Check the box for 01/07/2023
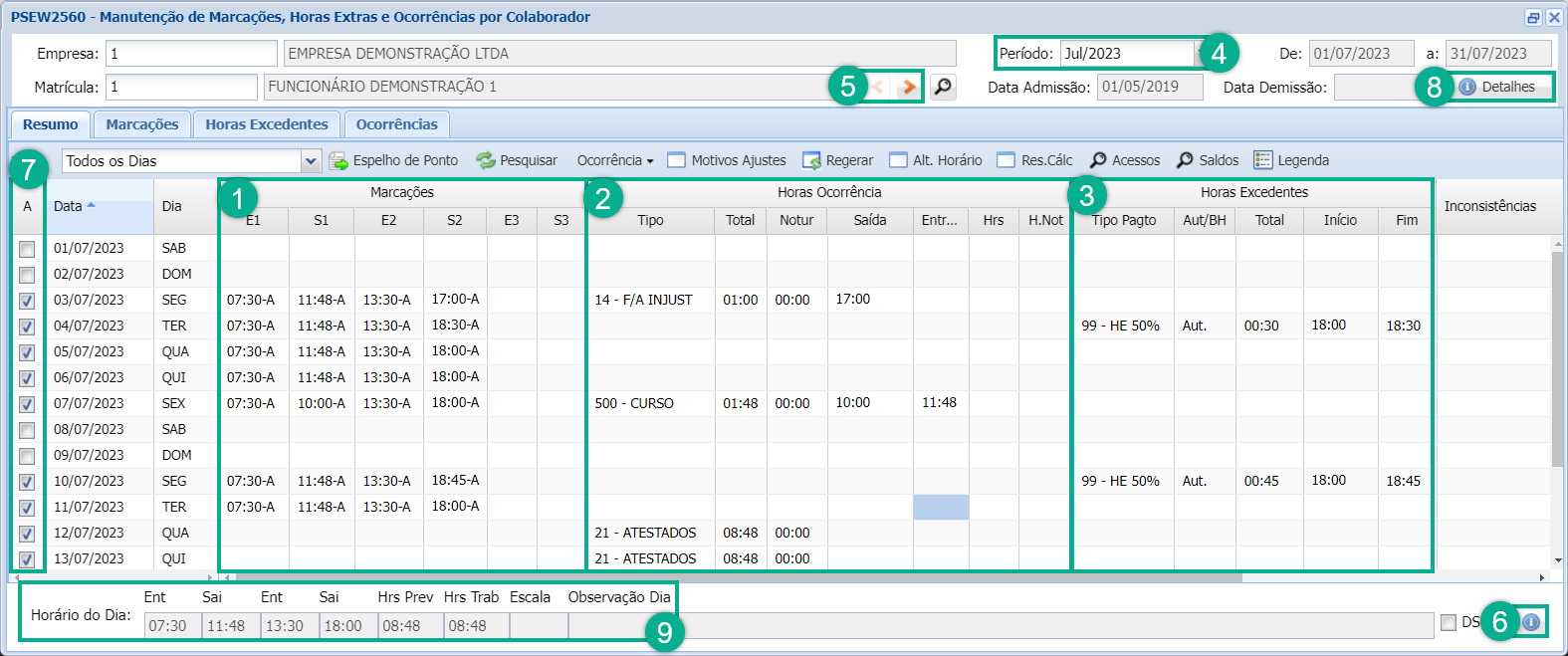1568x656 pixels. 27,249
